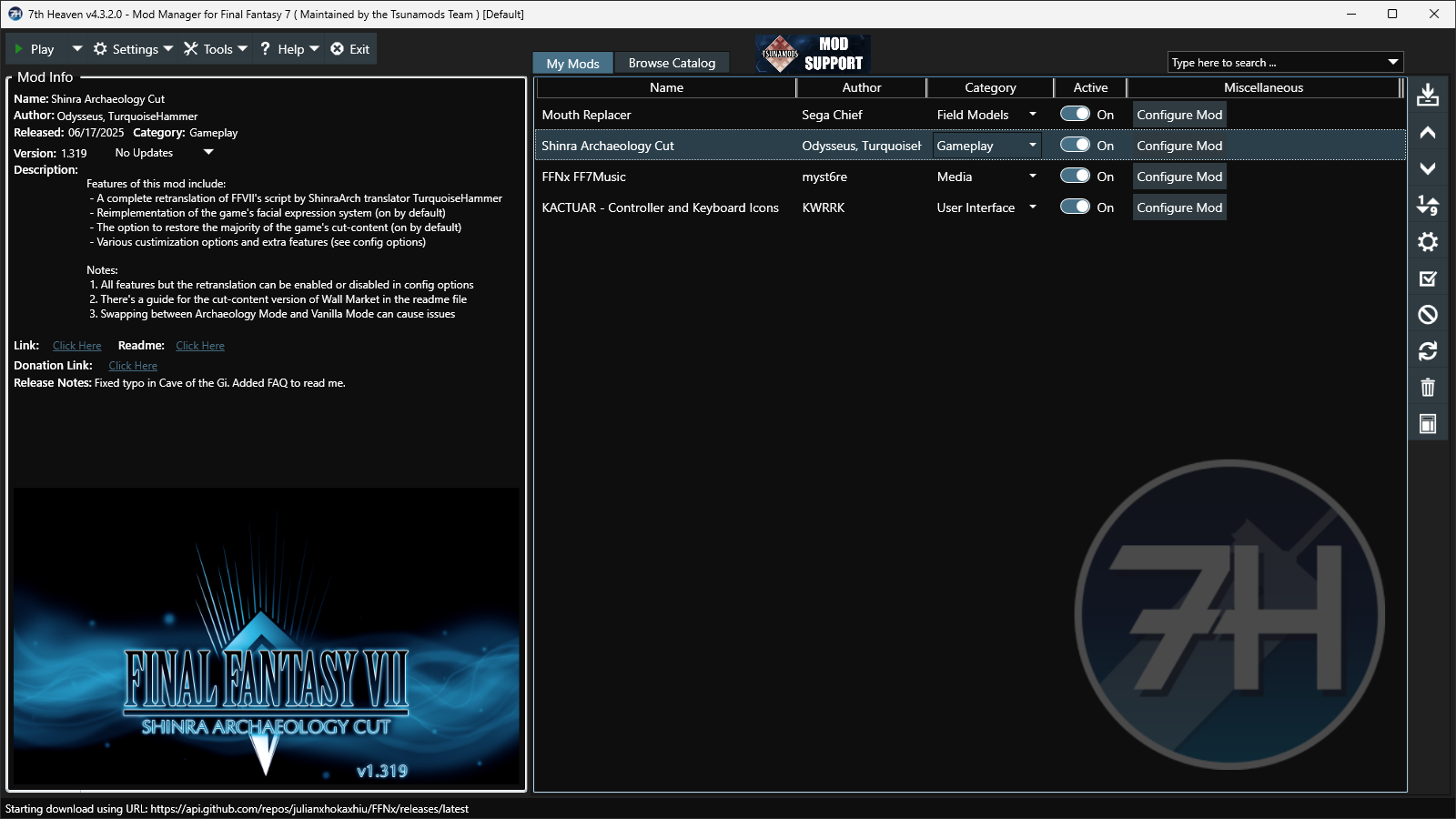The height and width of the screenshot is (819, 1456).
Task: Click the Miscellaneous column header
Action: (1263, 87)
